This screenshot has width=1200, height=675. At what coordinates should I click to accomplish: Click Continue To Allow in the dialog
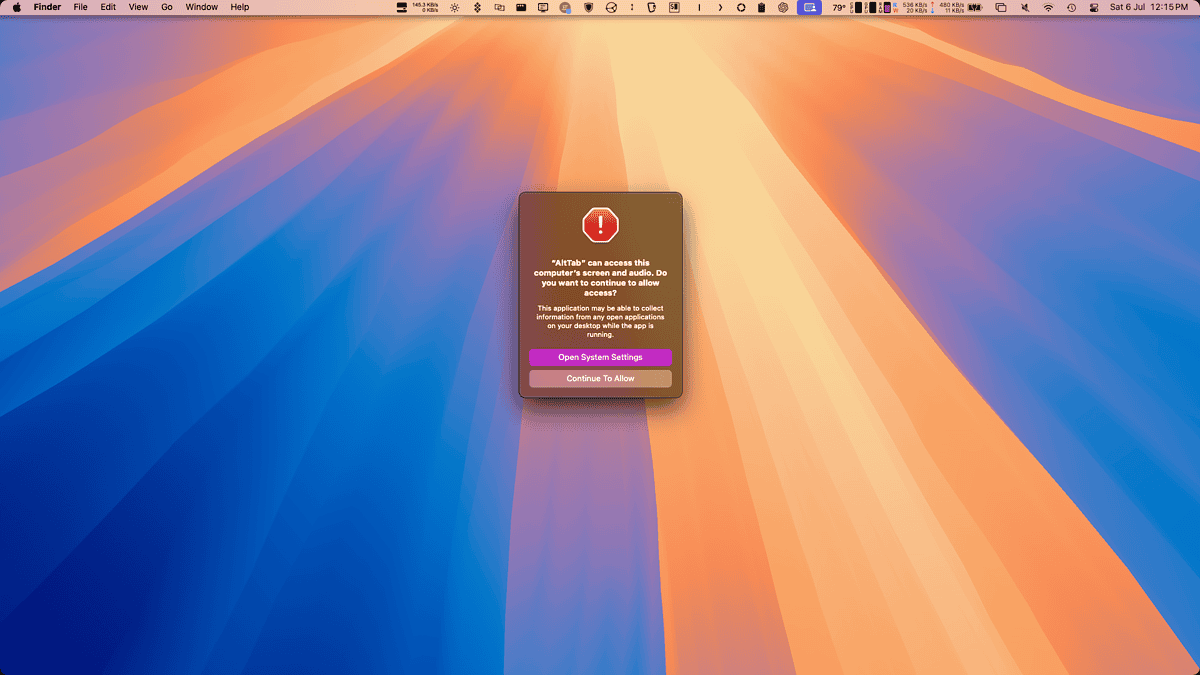pyautogui.click(x=599, y=378)
